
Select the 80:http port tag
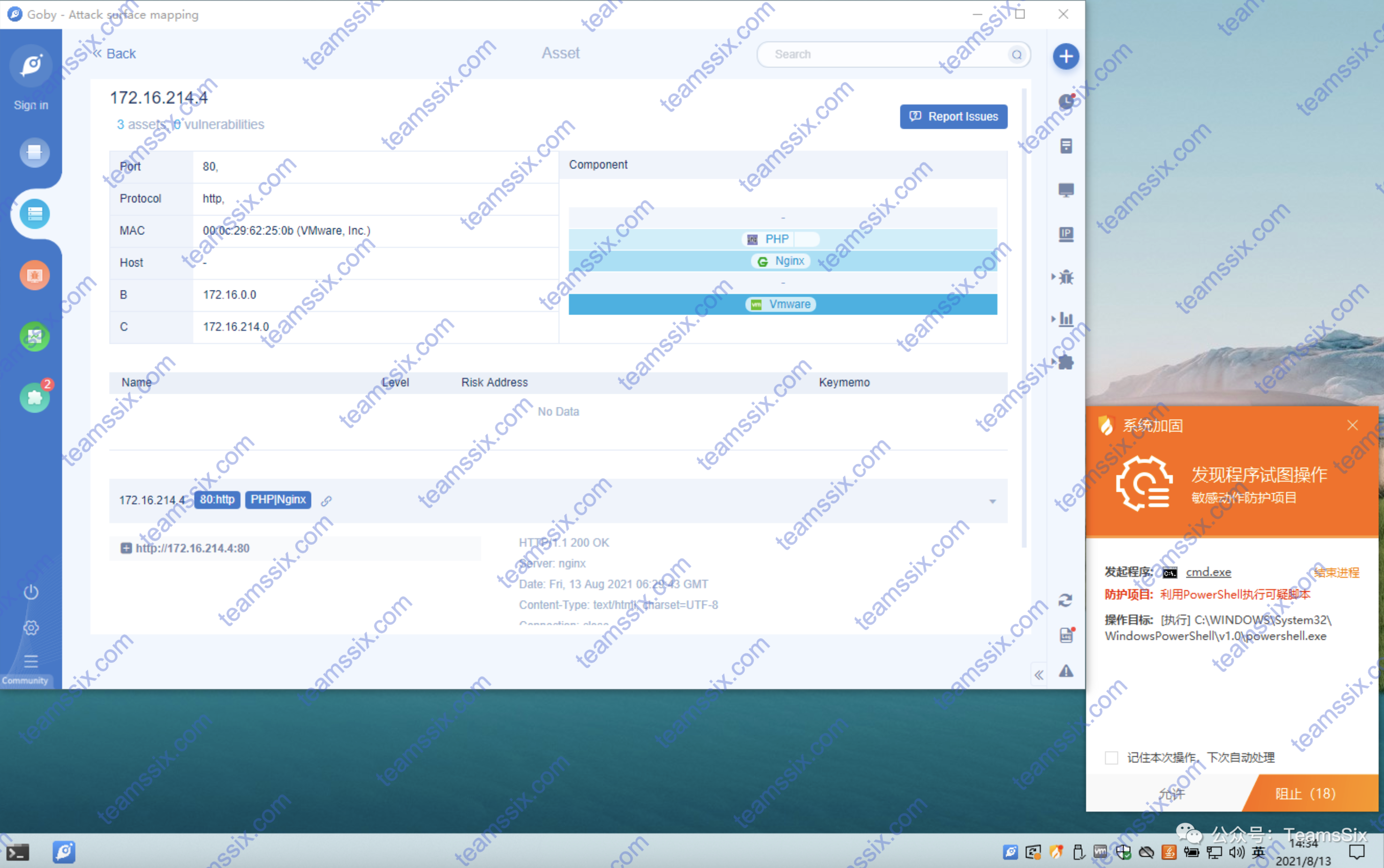(217, 499)
